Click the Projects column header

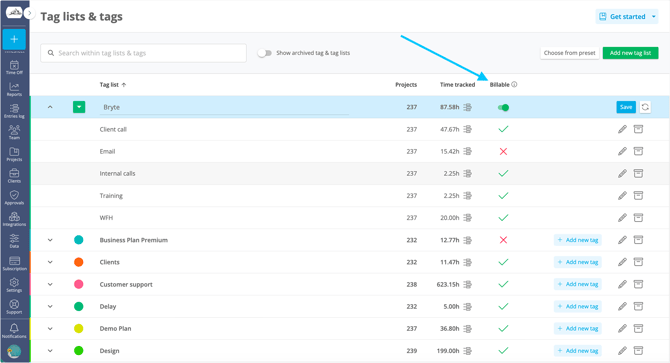406,85
